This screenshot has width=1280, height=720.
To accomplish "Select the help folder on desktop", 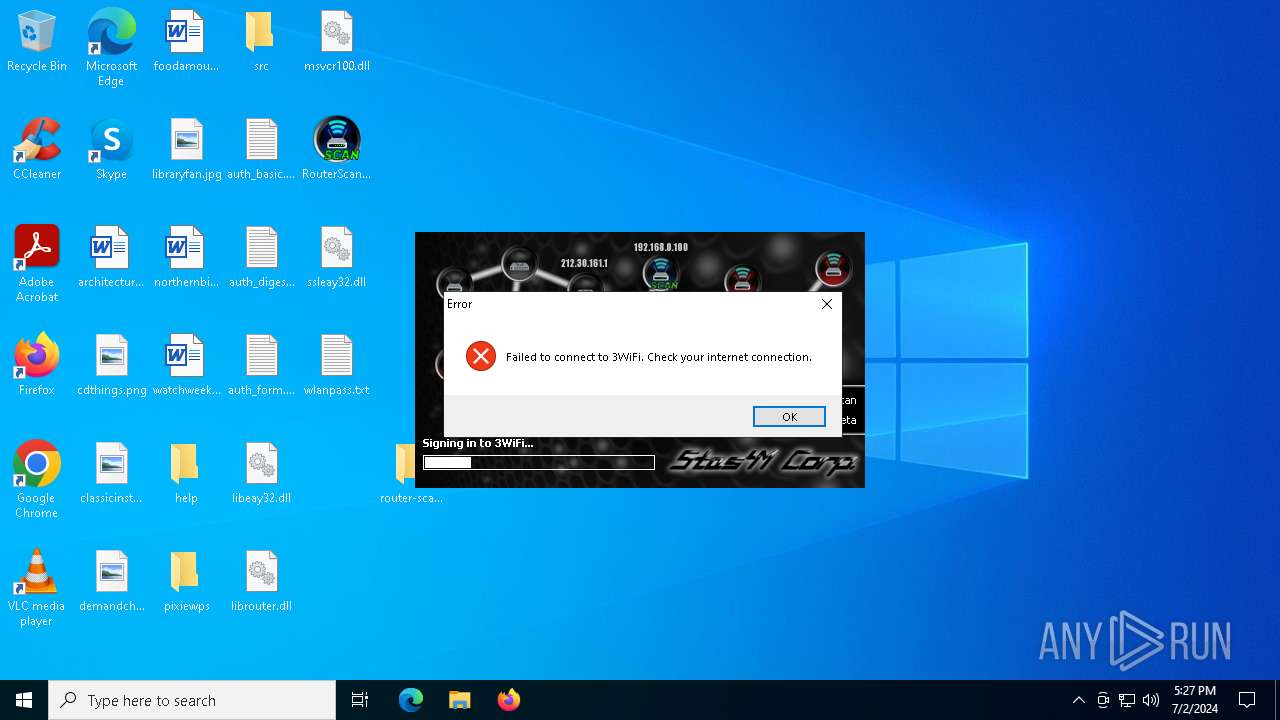I will pos(186,473).
